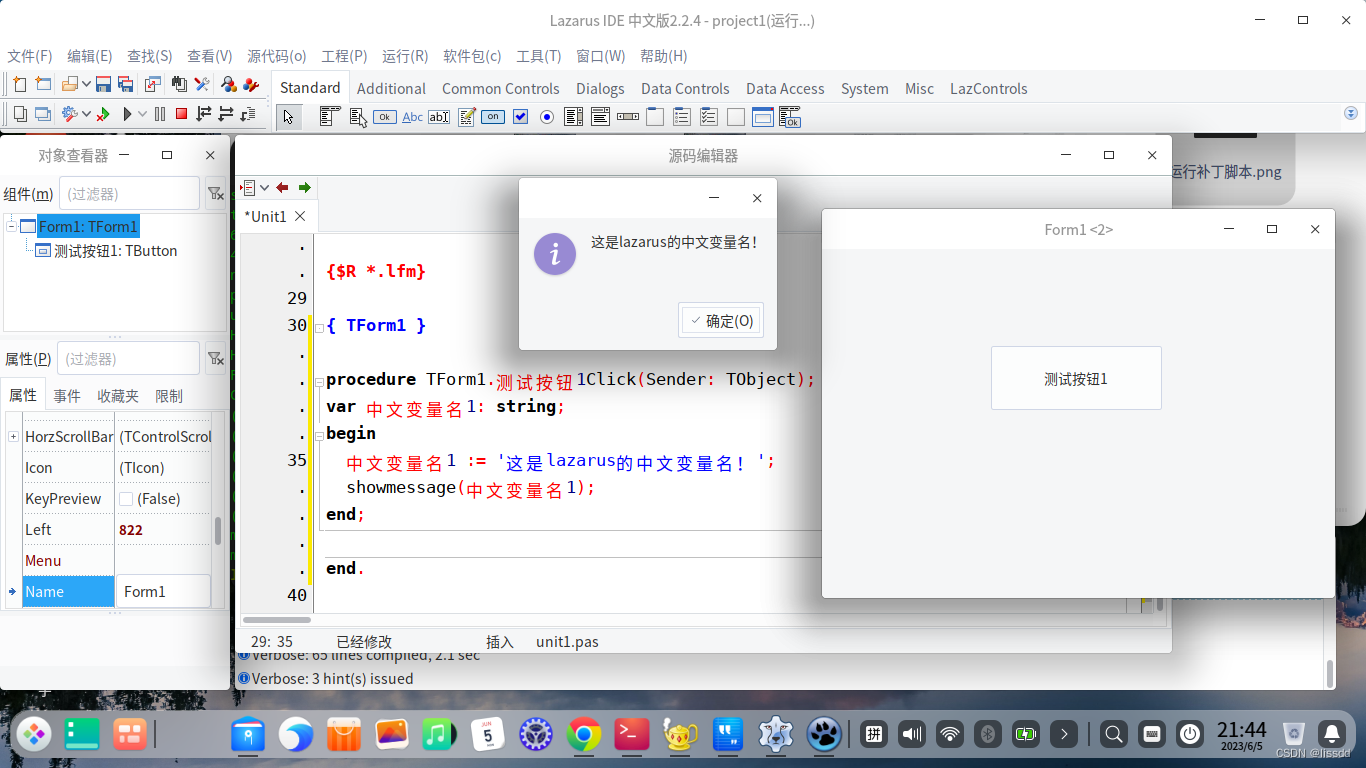This screenshot has height=768, width=1366.
Task: Click the New Unit toolbar icon
Action: point(20,85)
